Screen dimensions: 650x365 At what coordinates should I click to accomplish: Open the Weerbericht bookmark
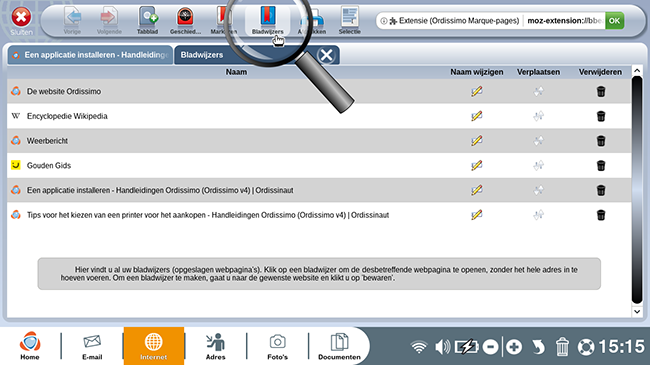47,141
